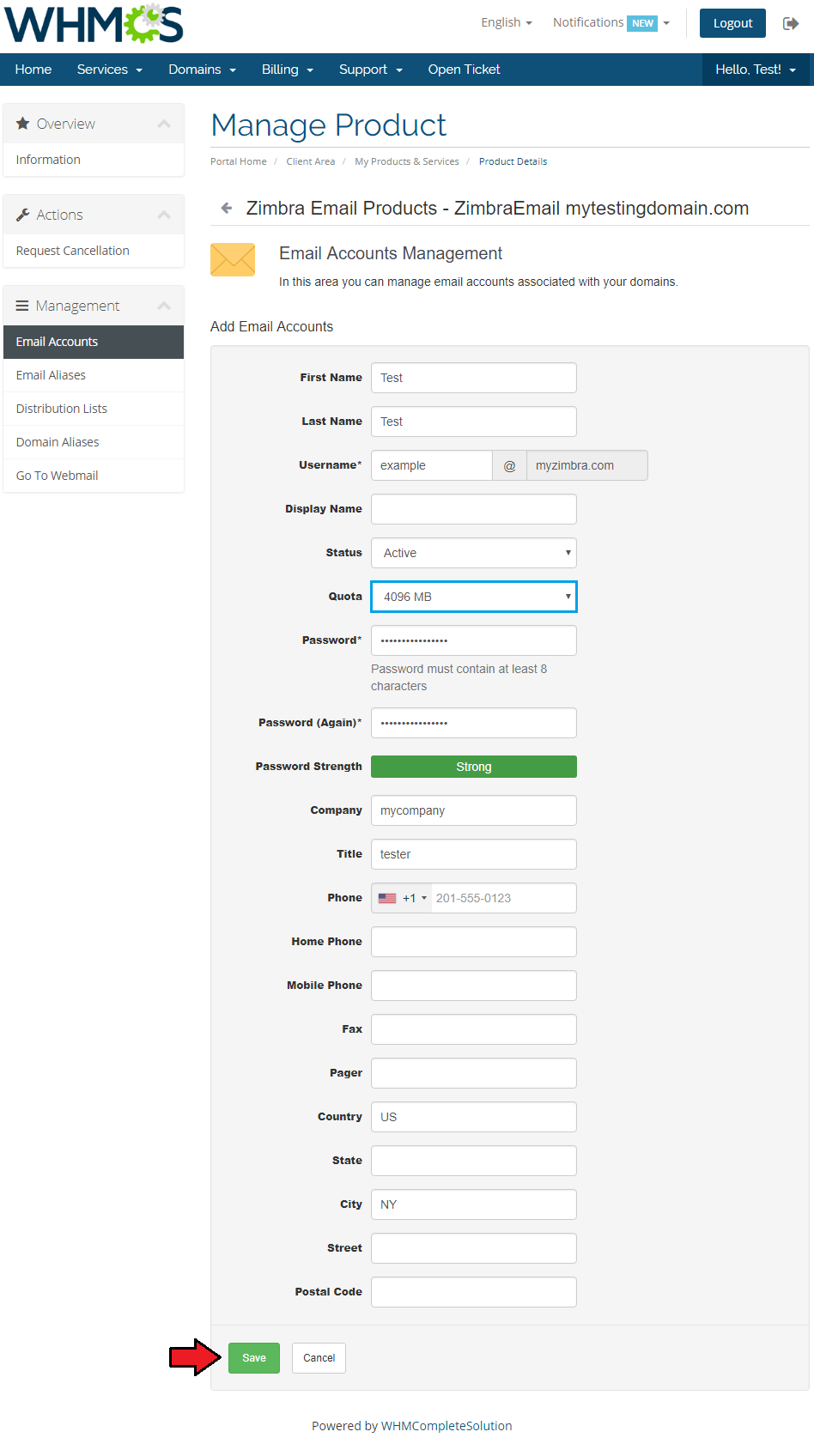Click the Cancel button

(319, 1358)
